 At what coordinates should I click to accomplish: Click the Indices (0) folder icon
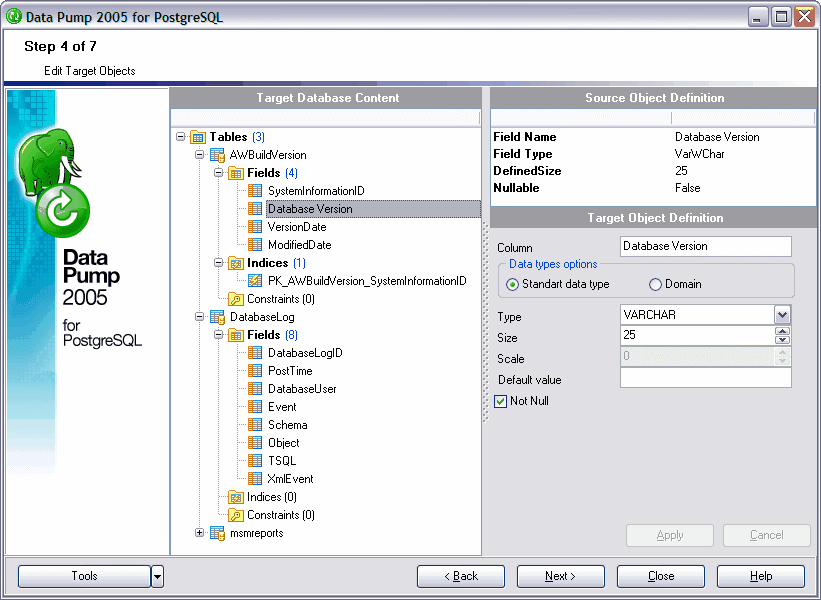pyautogui.click(x=236, y=497)
